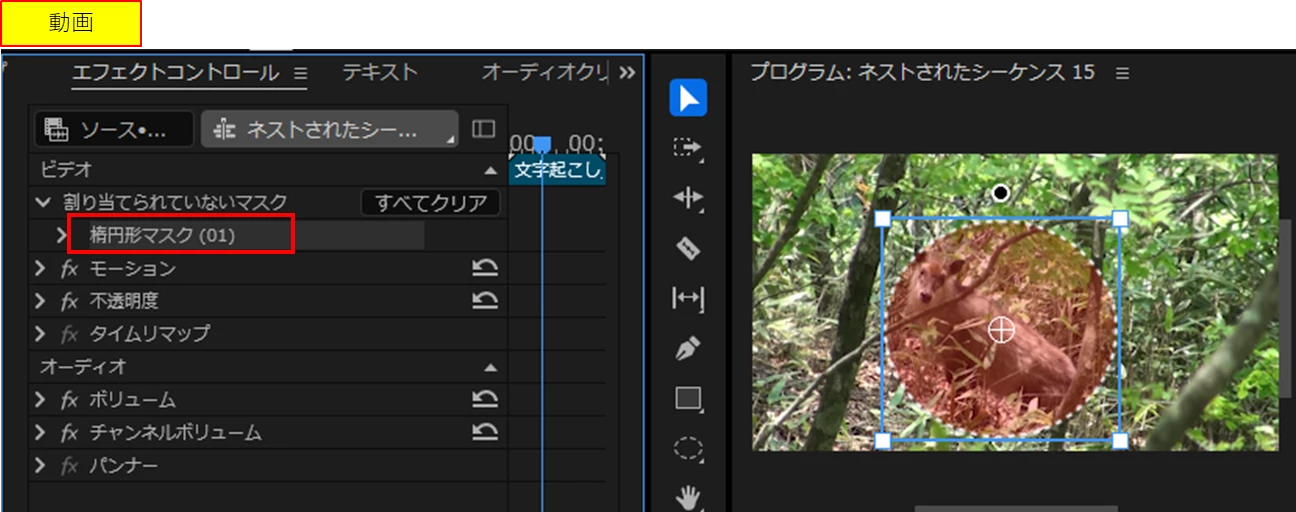Toggle fx for ボリューム effect

[x=69, y=400]
